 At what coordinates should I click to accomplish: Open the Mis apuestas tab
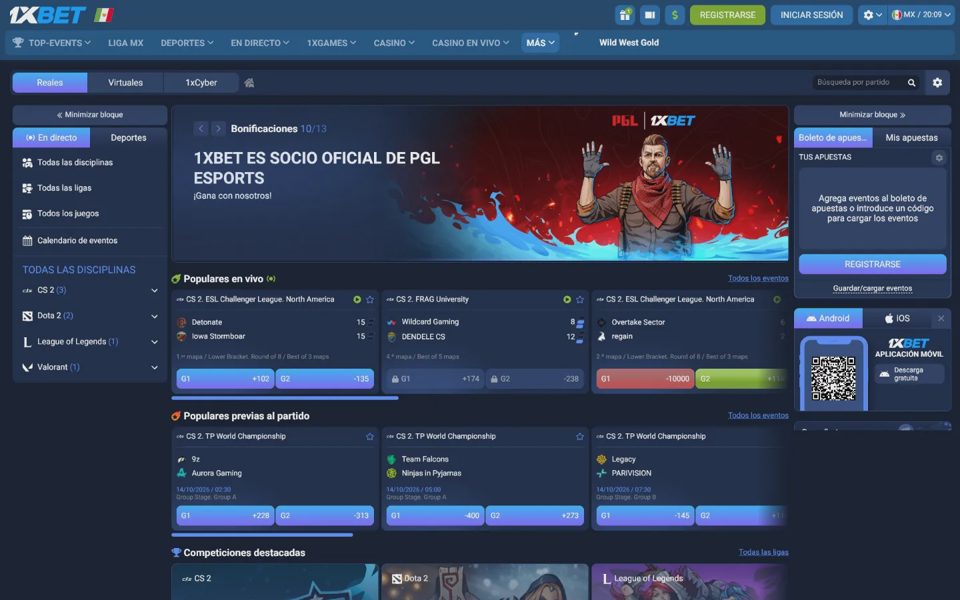(x=911, y=138)
